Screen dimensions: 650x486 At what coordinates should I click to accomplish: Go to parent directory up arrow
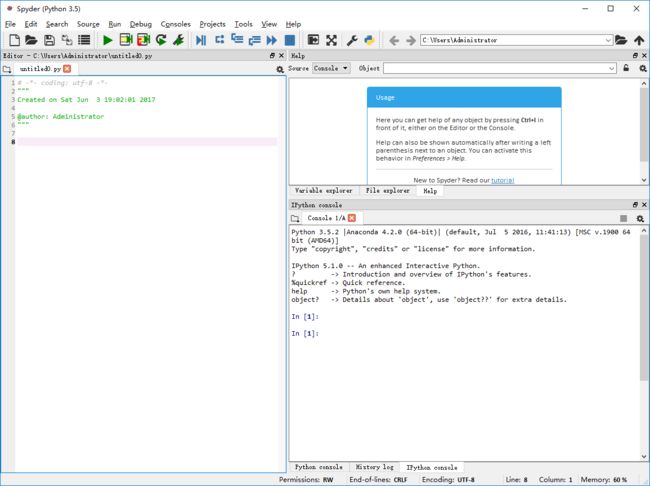(x=639, y=40)
